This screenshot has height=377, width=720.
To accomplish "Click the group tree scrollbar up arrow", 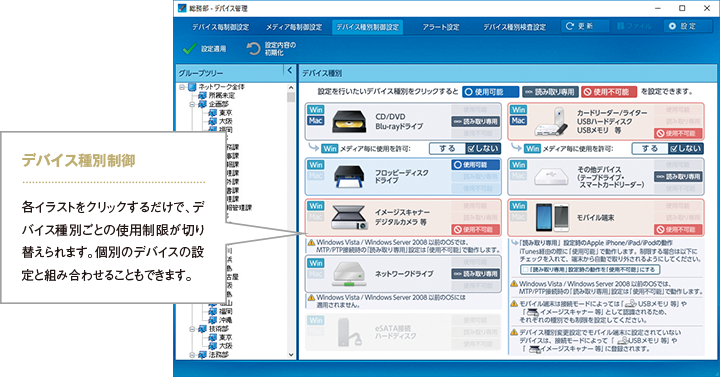I will coord(291,87).
